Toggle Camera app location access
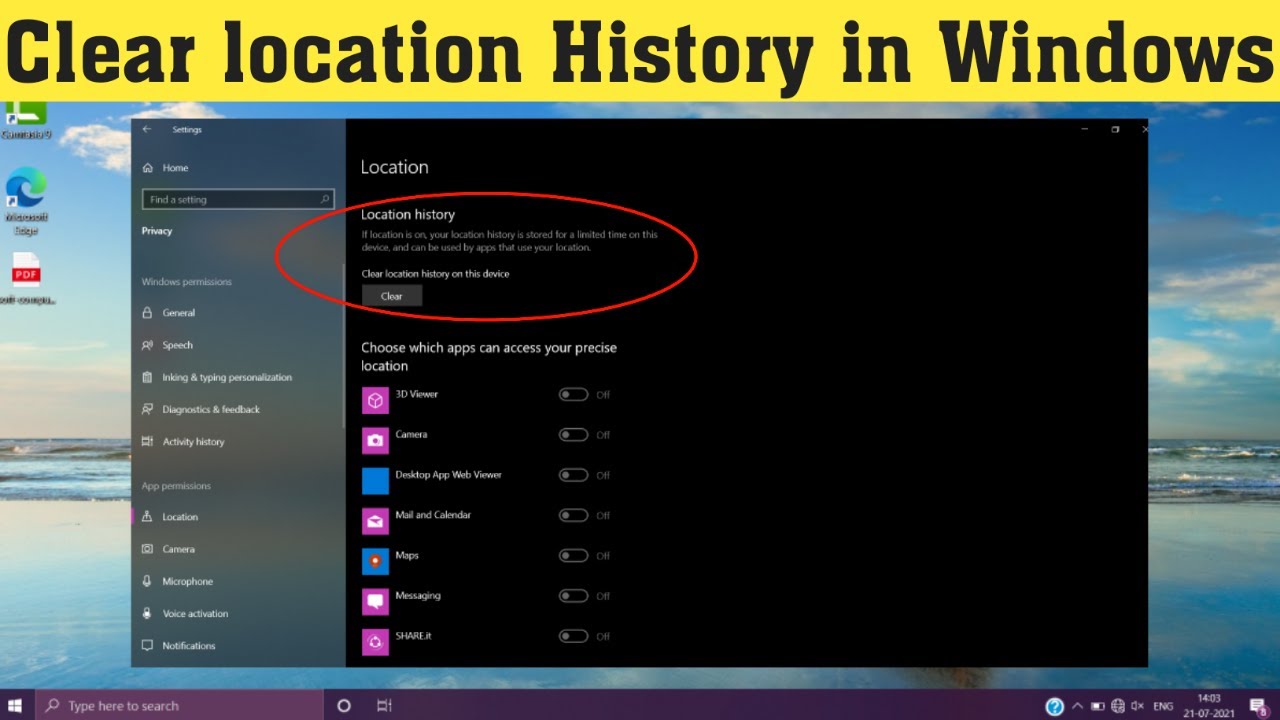 (x=573, y=435)
